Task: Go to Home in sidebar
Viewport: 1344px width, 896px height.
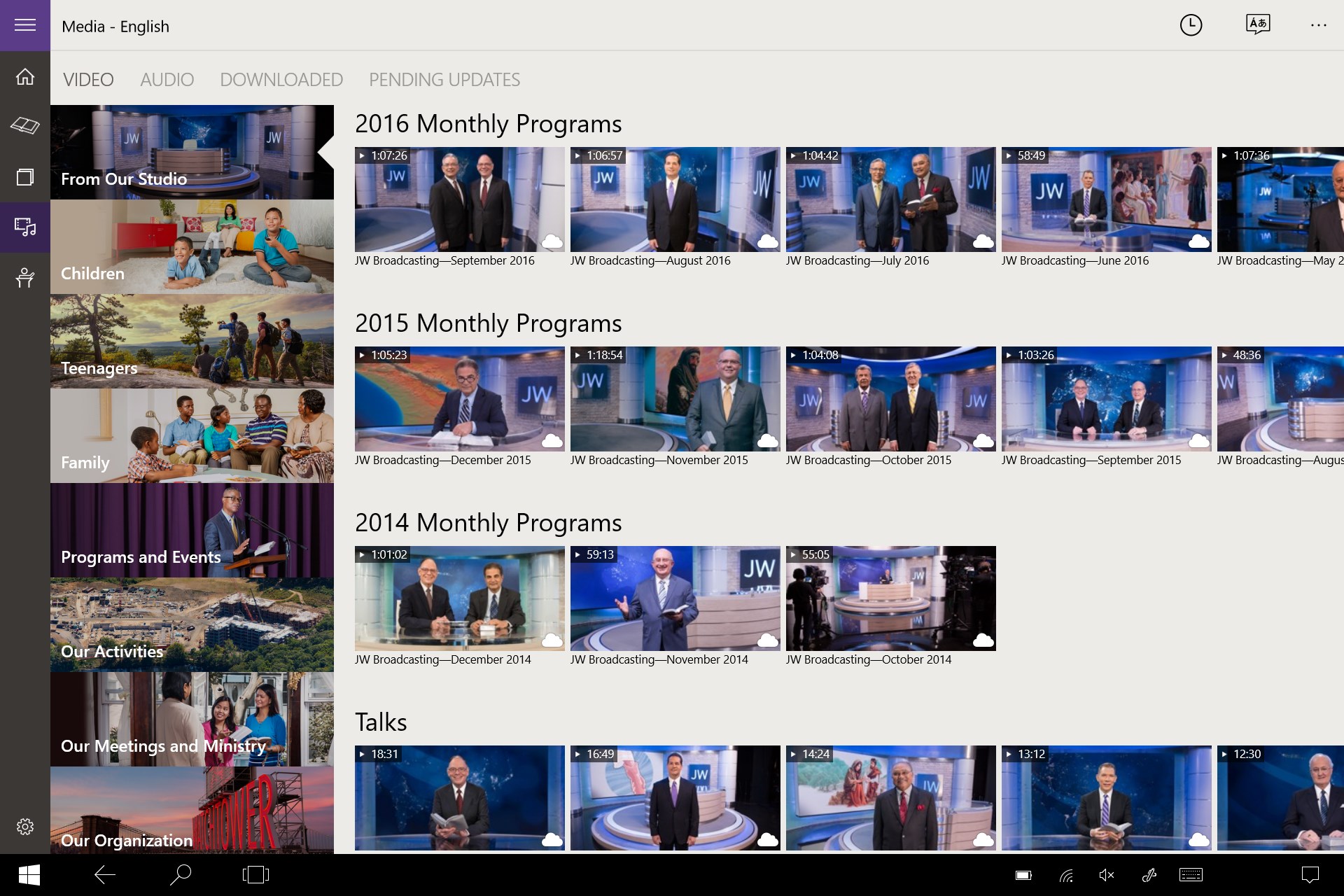Action: [25, 76]
